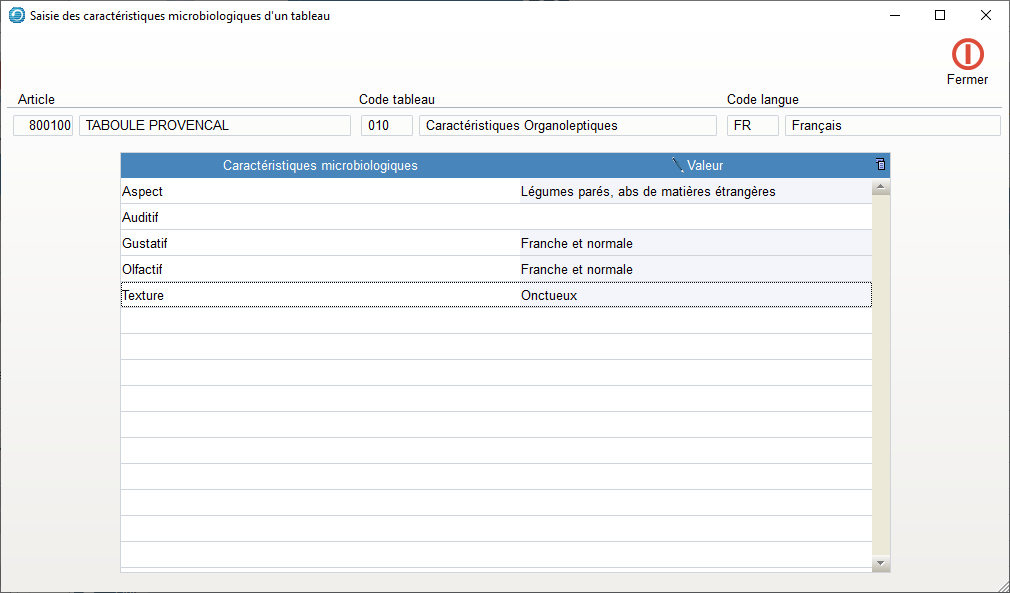Minimize the window
1010x593 pixels.
tap(893, 15)
